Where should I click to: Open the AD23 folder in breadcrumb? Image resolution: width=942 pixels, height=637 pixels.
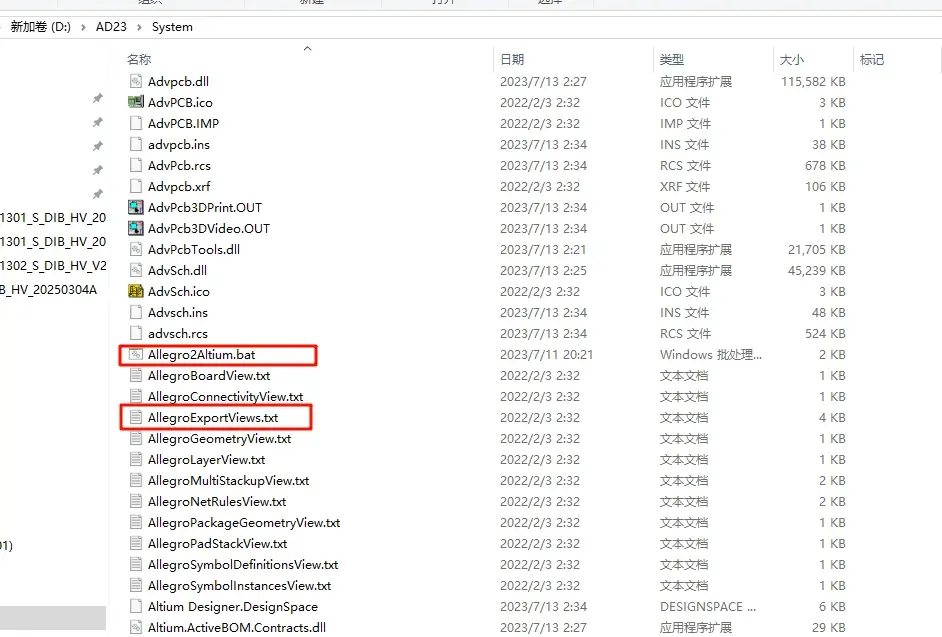pos(111,27)
